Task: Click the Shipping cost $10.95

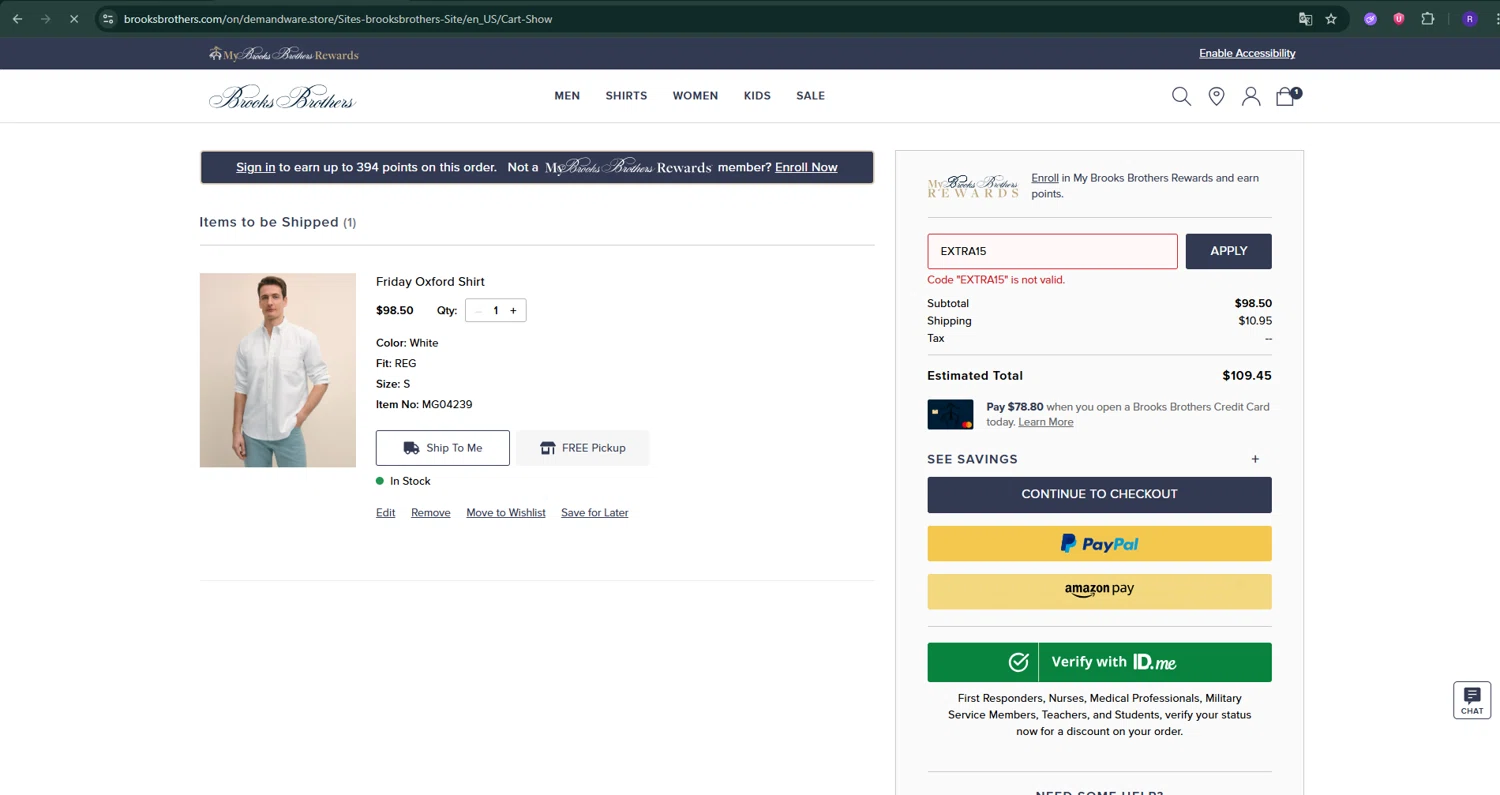Action: tap(1255, 321)
